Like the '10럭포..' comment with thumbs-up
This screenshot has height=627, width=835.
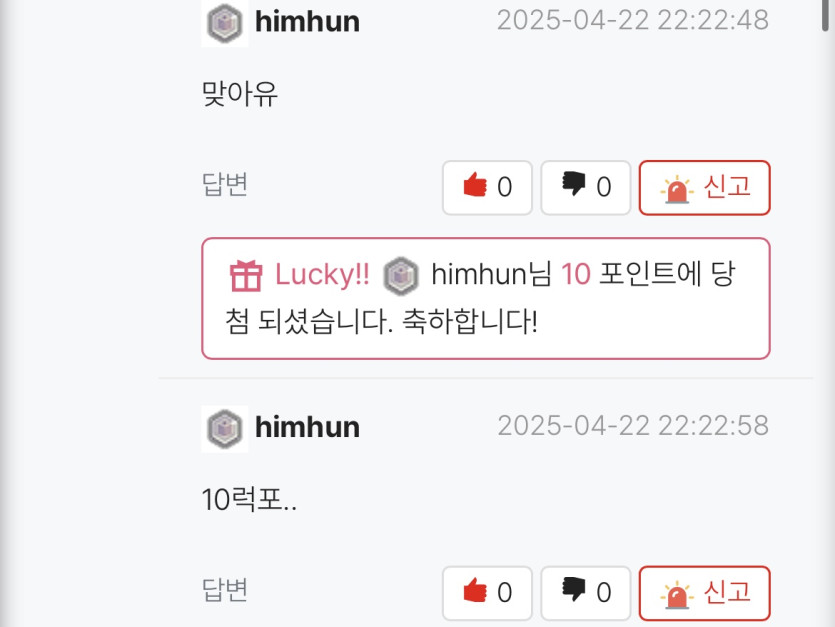tap(487, 593)
